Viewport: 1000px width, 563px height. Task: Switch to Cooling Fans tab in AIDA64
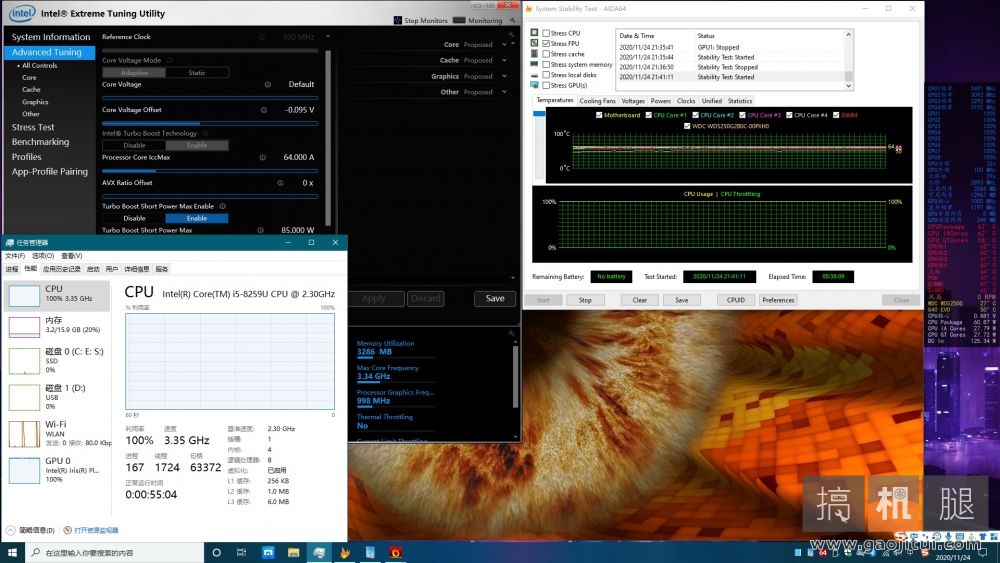tap(597, 101)
